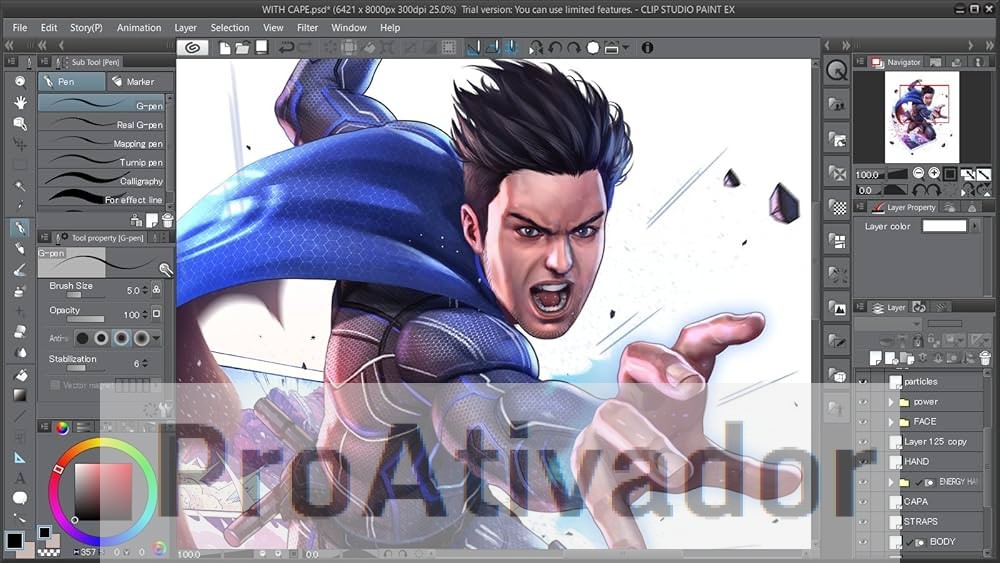Select the G-pen sub tool
This screenshot has height=563, width=1000.
pos(102,105)
